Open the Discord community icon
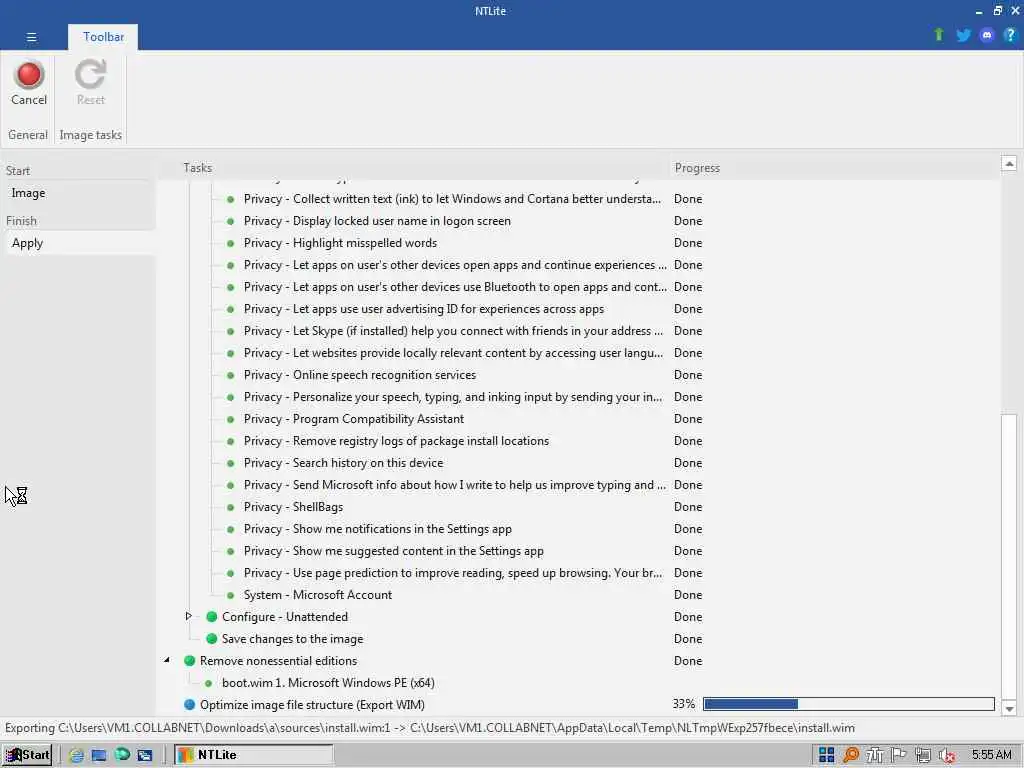1024x768 pixels. pyautogui.click(x=987, y=35)
